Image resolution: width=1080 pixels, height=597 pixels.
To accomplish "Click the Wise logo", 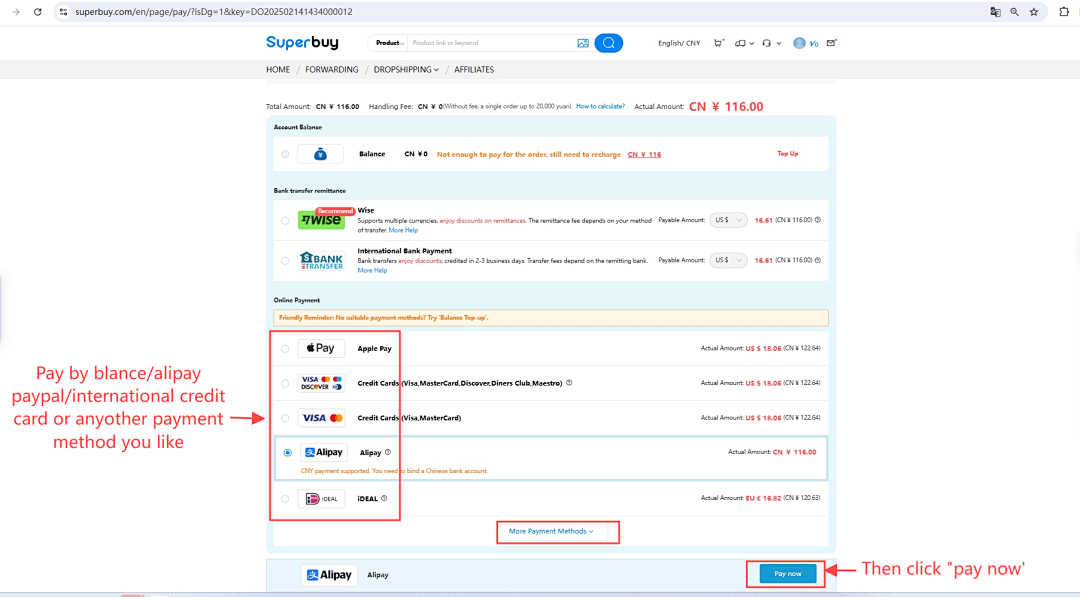I will (322, 220).
